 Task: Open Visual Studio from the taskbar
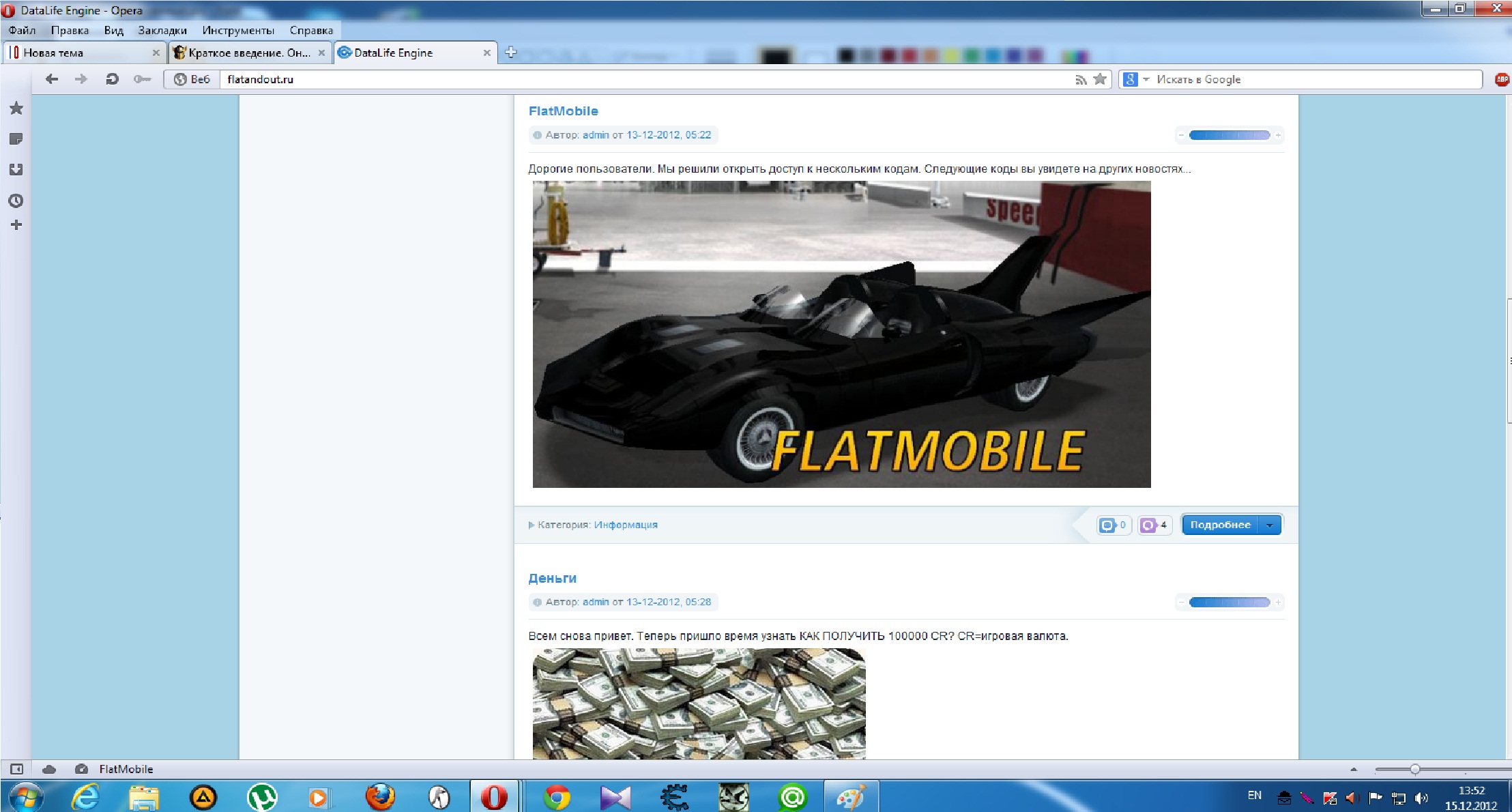615,797
